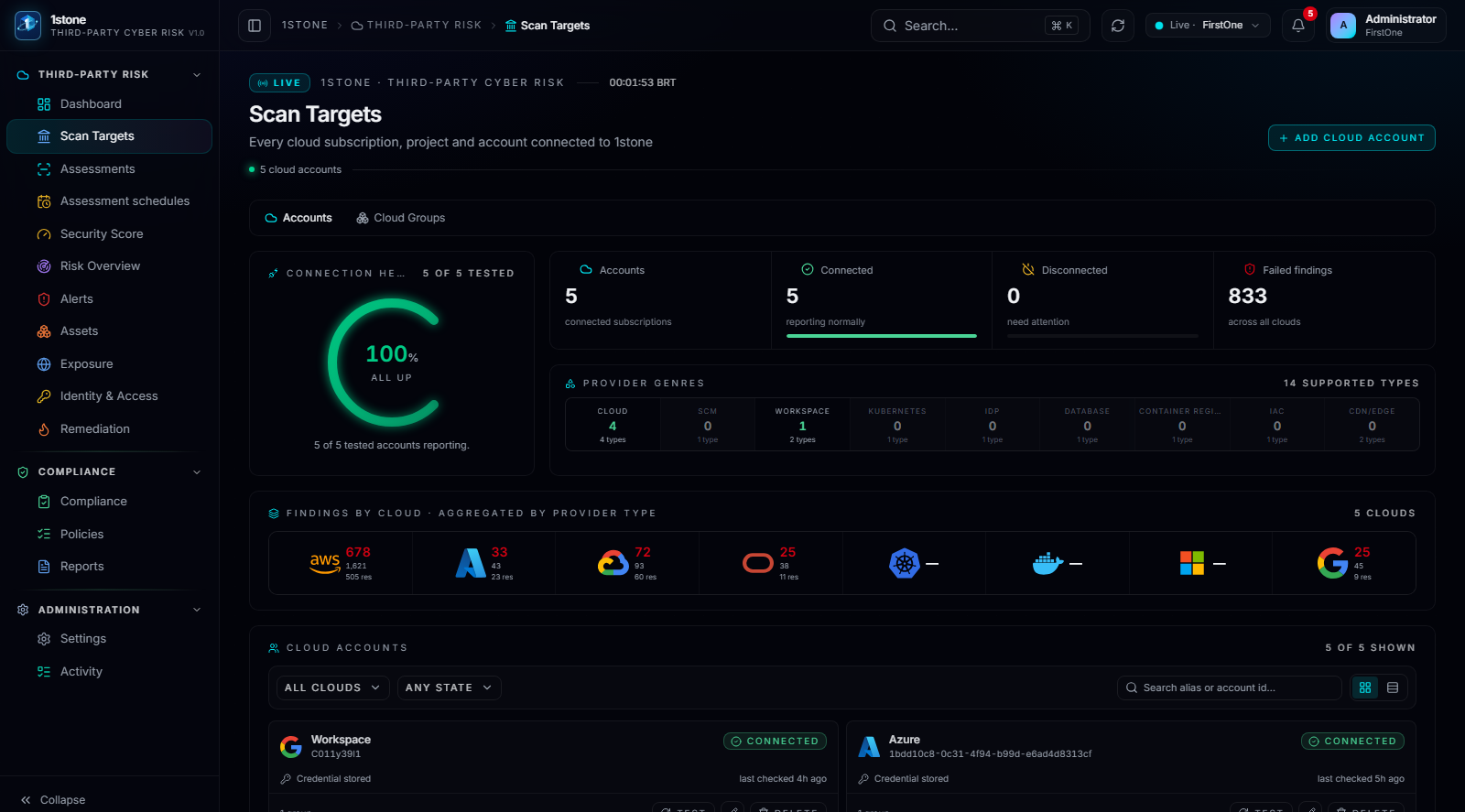
Task: Click the 100% connection health ring
Action: click(391, 363)
